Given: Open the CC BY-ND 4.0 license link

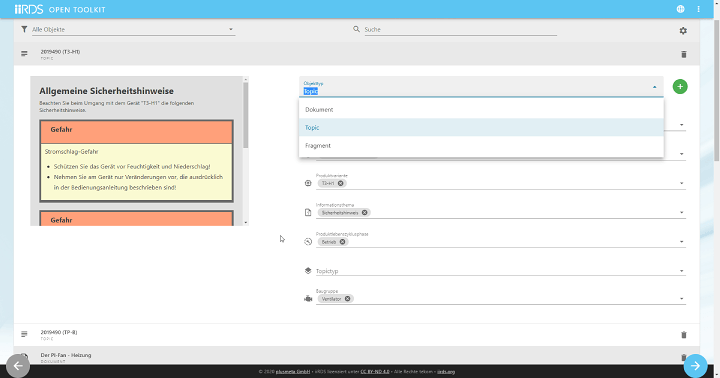Looking at the screenshot, I should (x=375, y=372).
